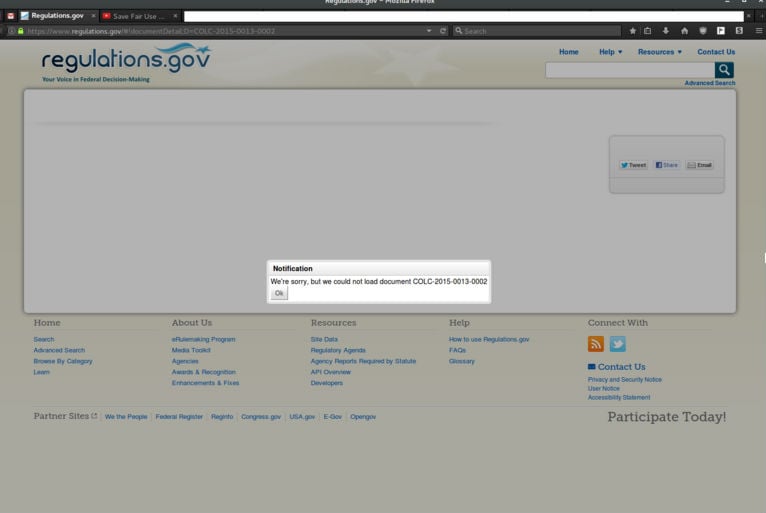Open User Notice link
766x513 pixels.
pyautogui.click(x=604, y=388)
